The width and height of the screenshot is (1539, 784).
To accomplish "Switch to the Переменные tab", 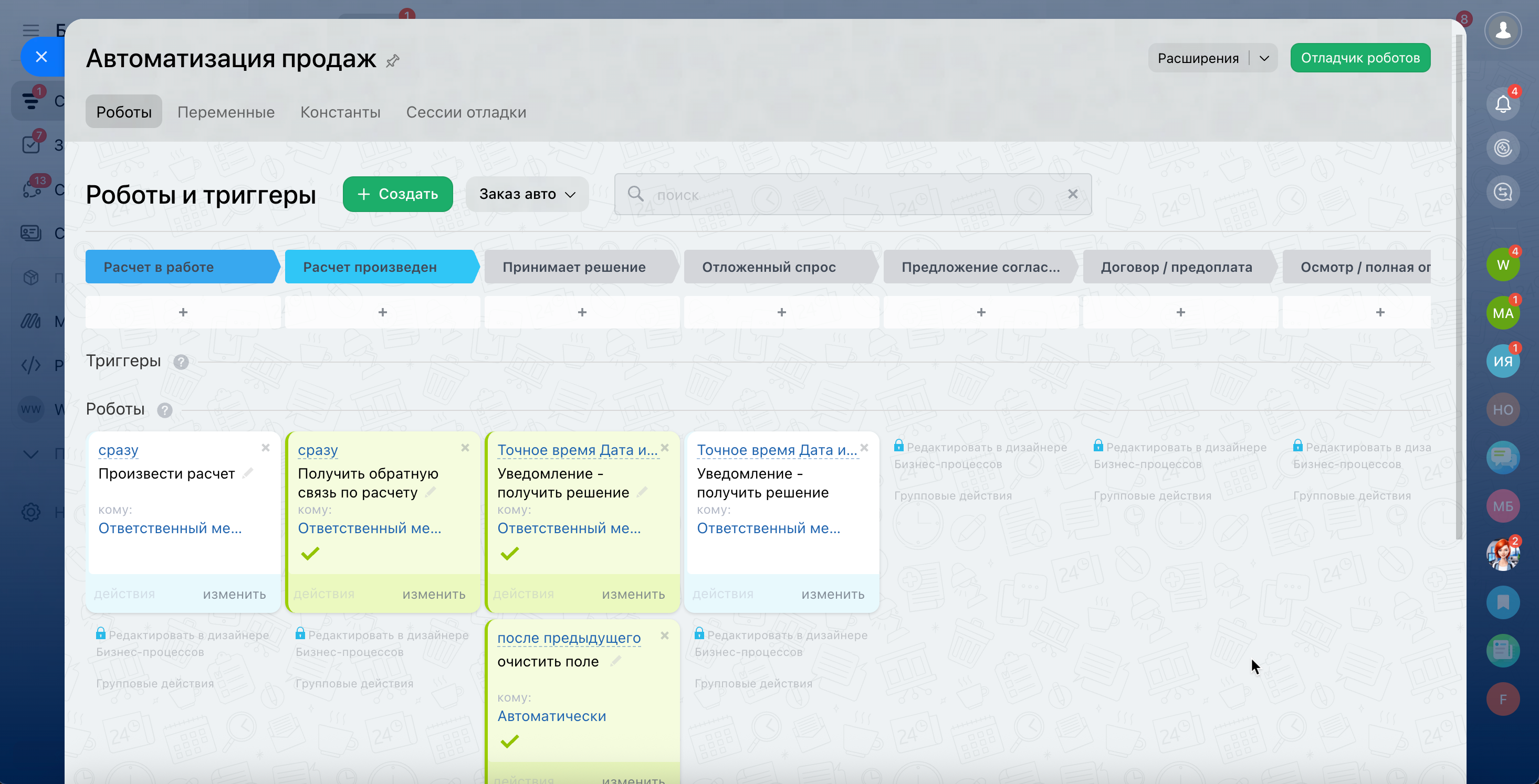I will (x=226, y=112).
